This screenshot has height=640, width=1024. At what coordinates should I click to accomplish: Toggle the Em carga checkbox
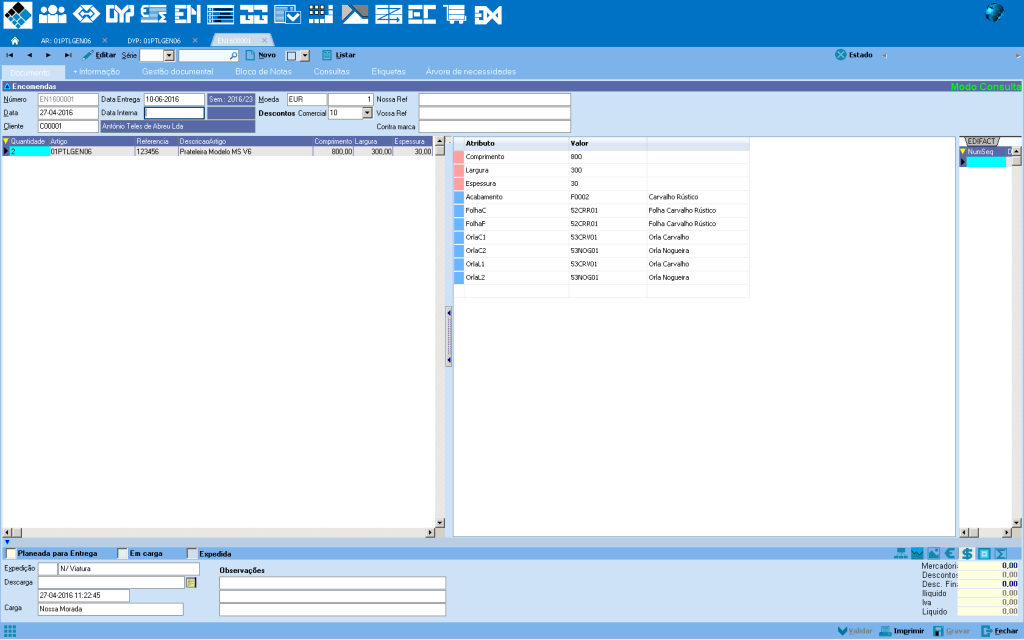(x=123, y=553)
